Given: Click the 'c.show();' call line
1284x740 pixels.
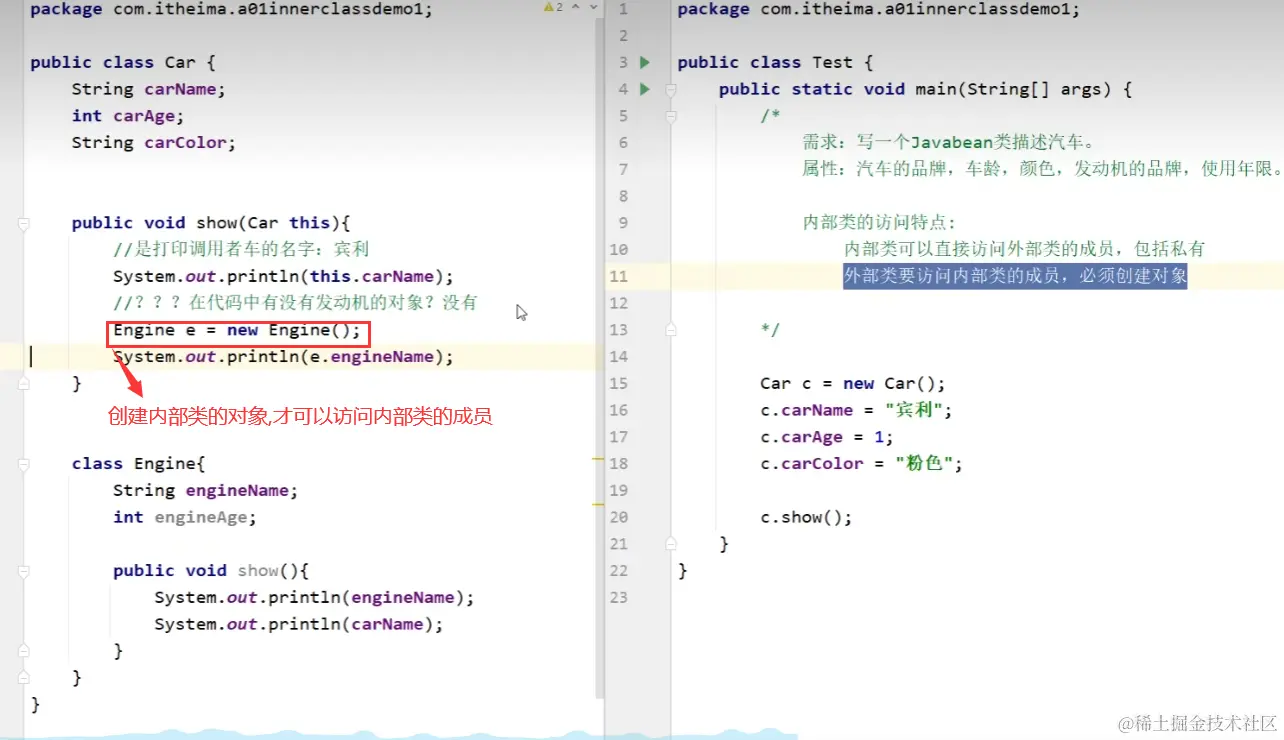Looking at the screenshot, I should coord(806,517).
